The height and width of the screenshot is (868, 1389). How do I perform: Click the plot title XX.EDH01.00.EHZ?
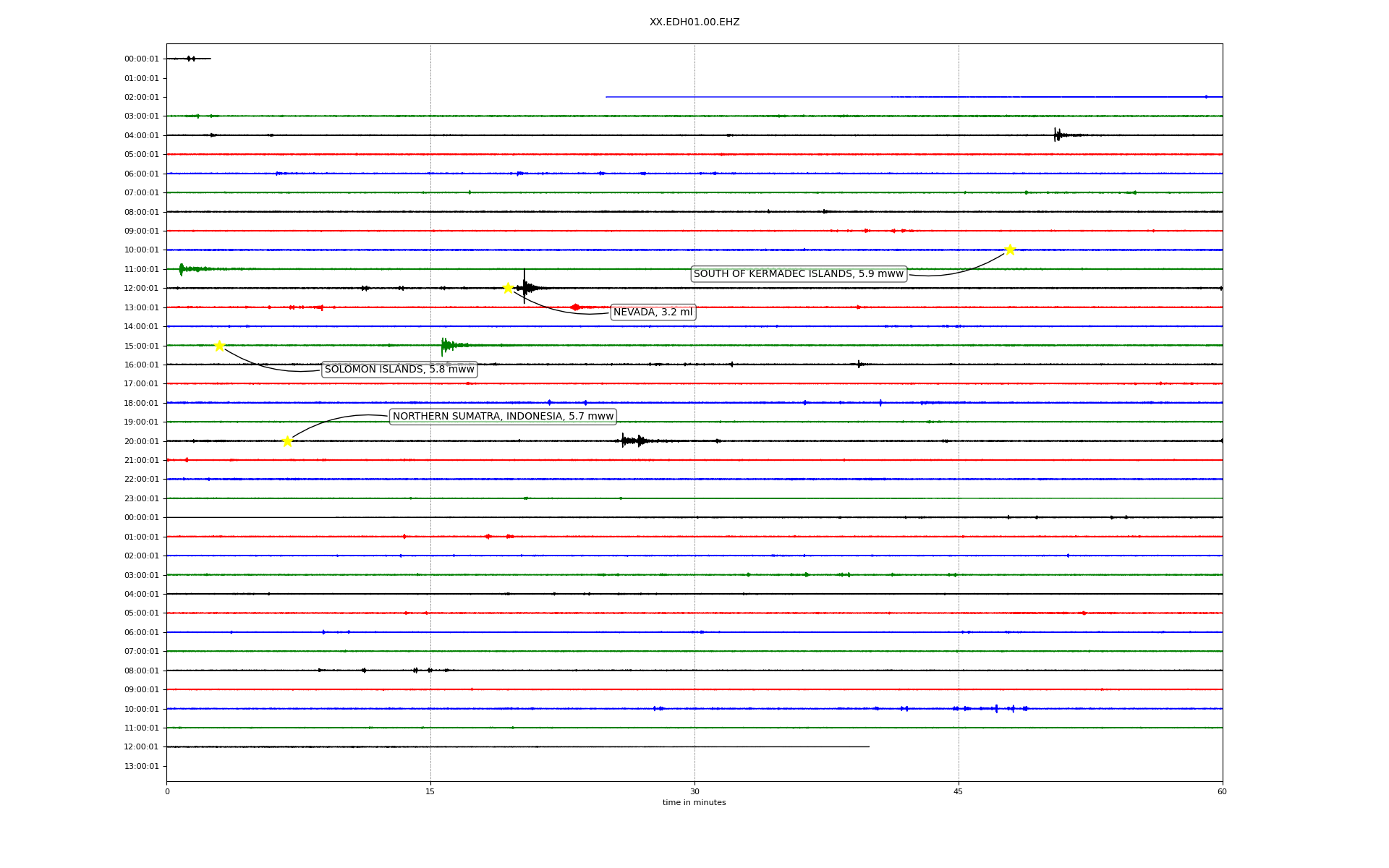tap(694, 22)
